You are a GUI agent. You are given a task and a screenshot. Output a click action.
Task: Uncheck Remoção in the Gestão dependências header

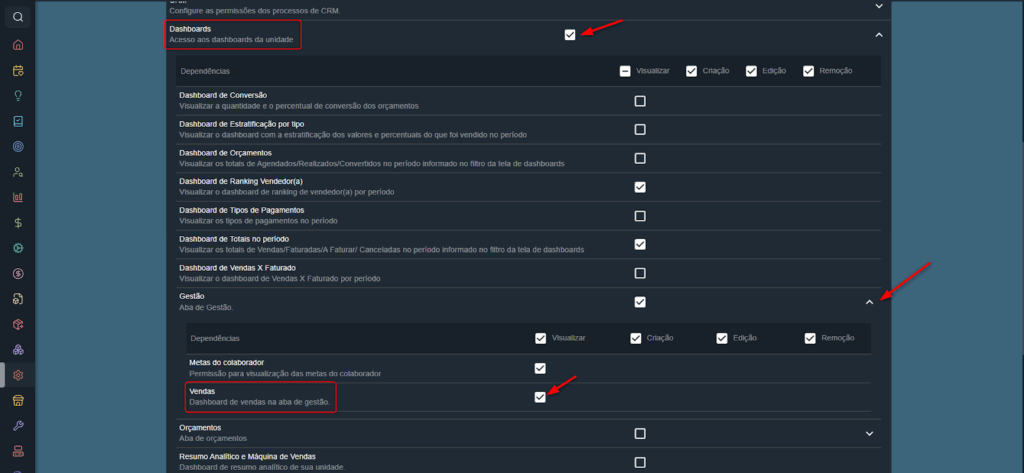(810, 338)
